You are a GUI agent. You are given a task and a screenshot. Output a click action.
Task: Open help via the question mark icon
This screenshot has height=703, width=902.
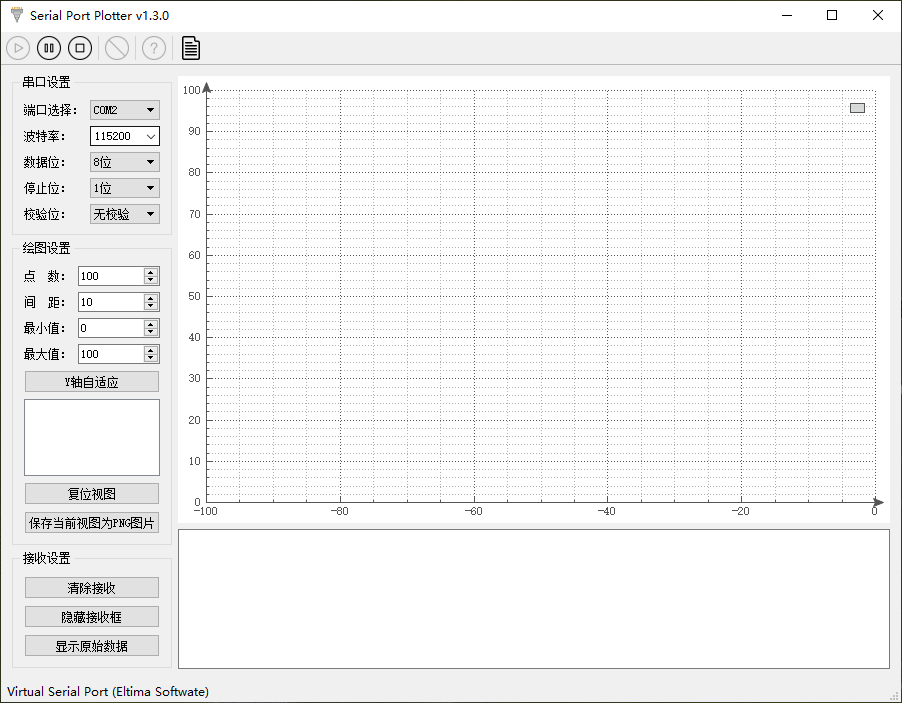(x=153, y=47)
